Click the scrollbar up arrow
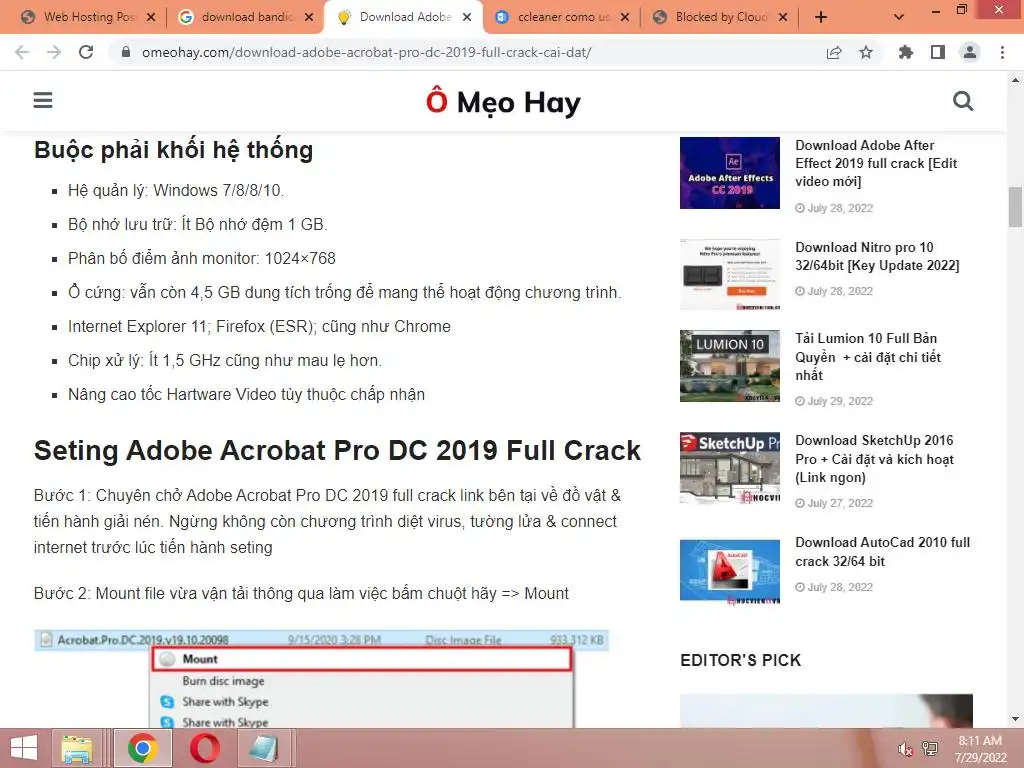 click(x=1015, y=80)
